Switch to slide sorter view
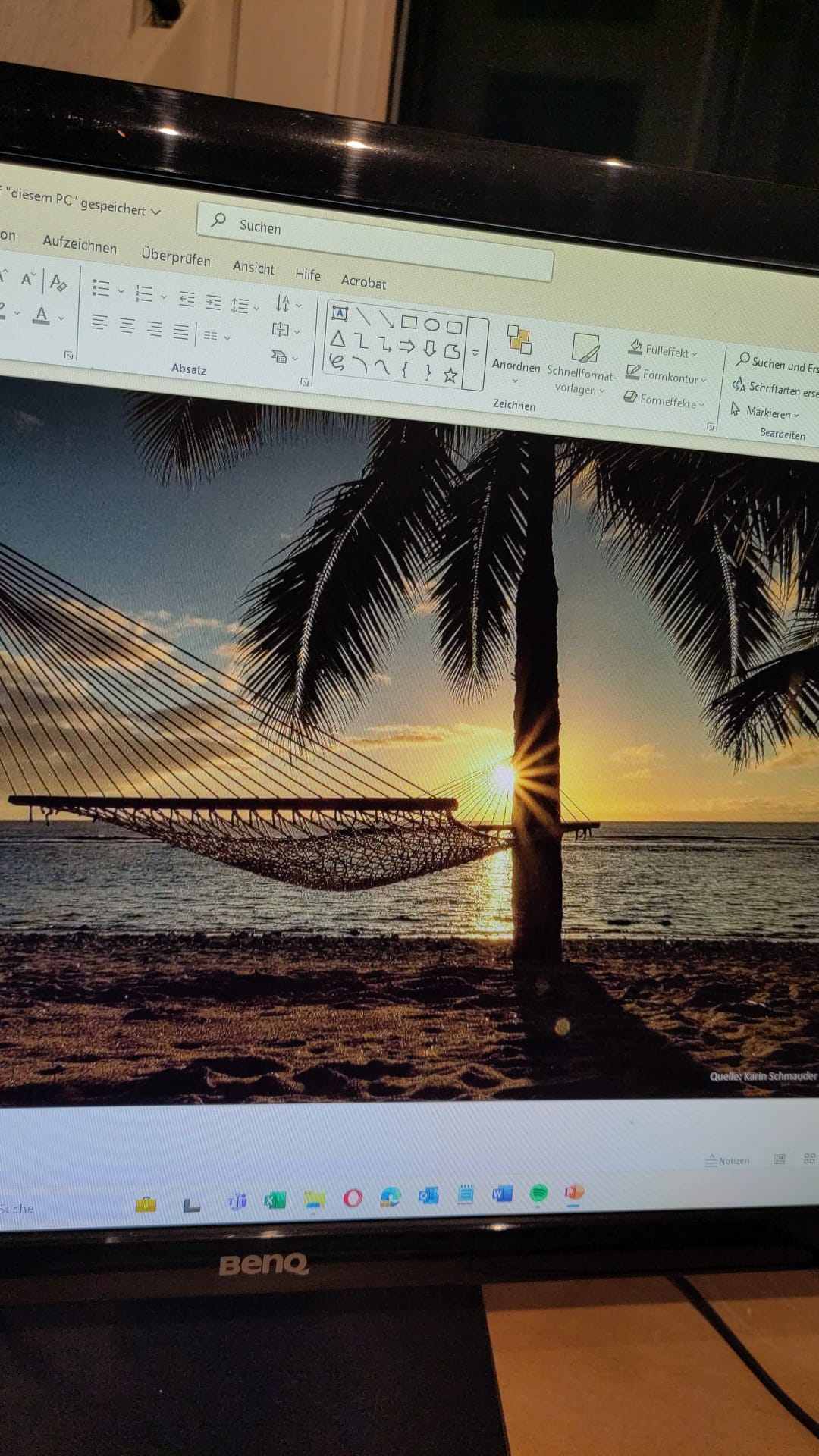The image size is (819, 1456). click(x=809, y=1158)
